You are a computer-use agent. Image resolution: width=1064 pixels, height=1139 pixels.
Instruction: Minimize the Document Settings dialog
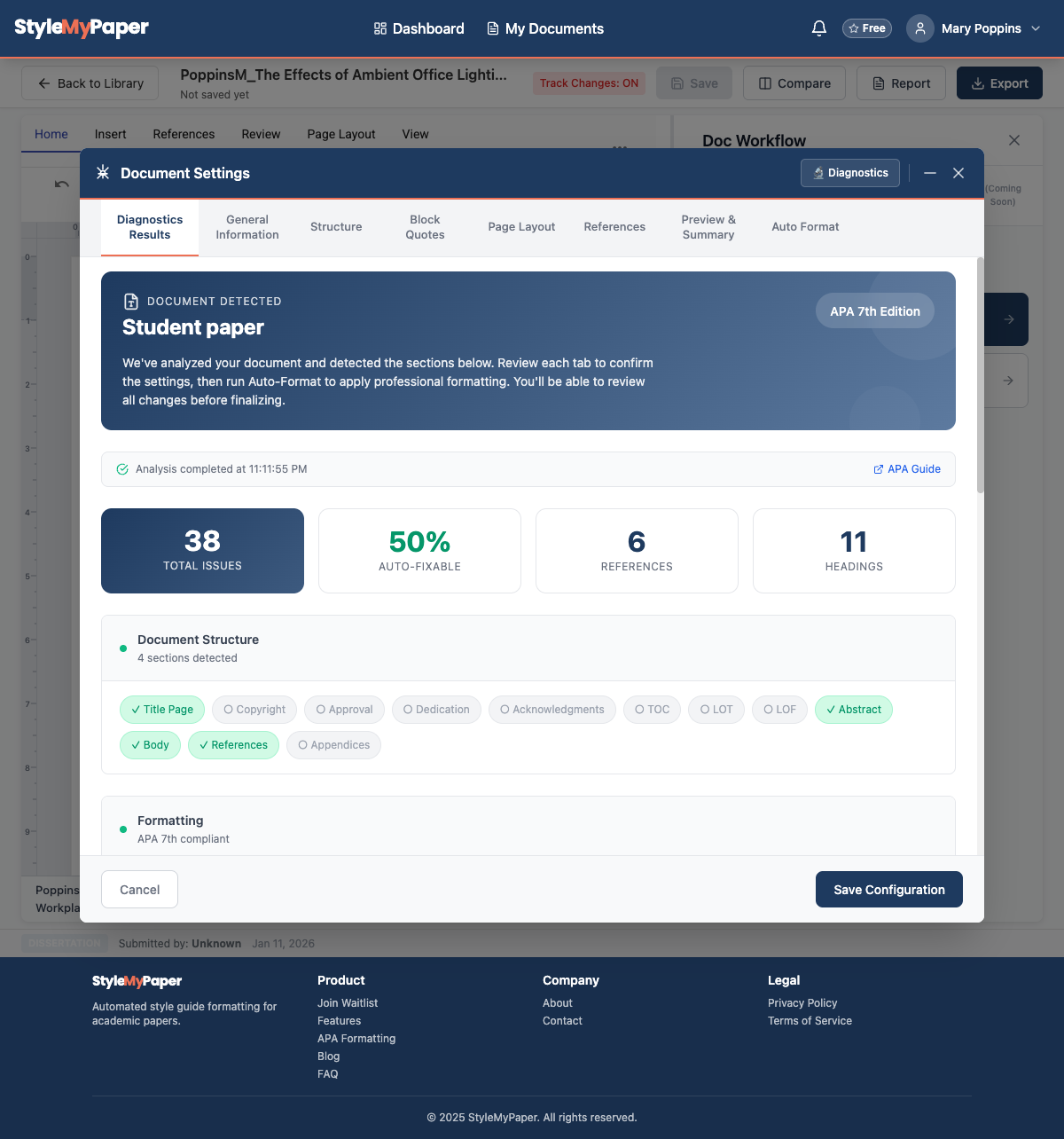[930, 173]
